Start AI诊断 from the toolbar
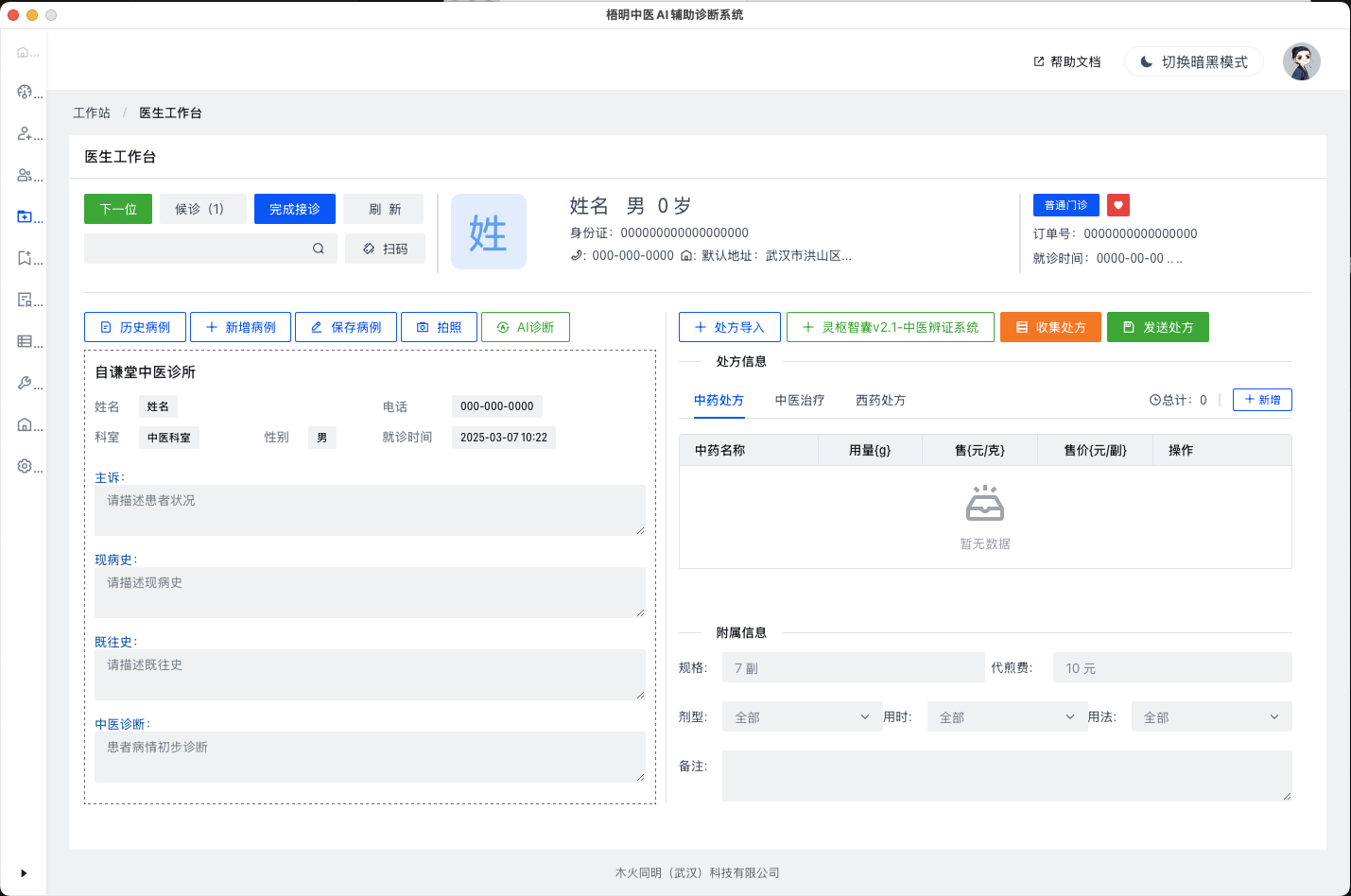 [x=526, y=327]
